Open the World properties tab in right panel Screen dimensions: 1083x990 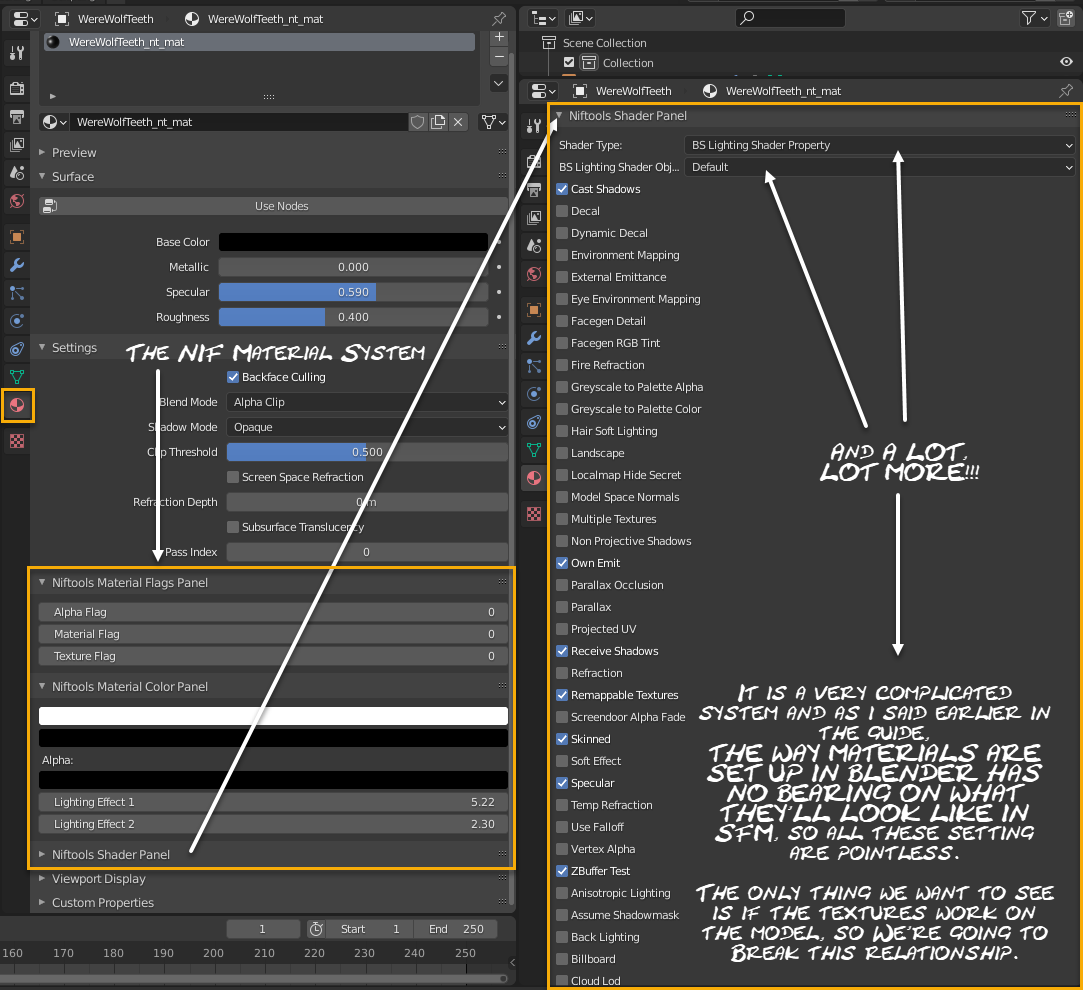pyautogui.click(x=534, y=274)
